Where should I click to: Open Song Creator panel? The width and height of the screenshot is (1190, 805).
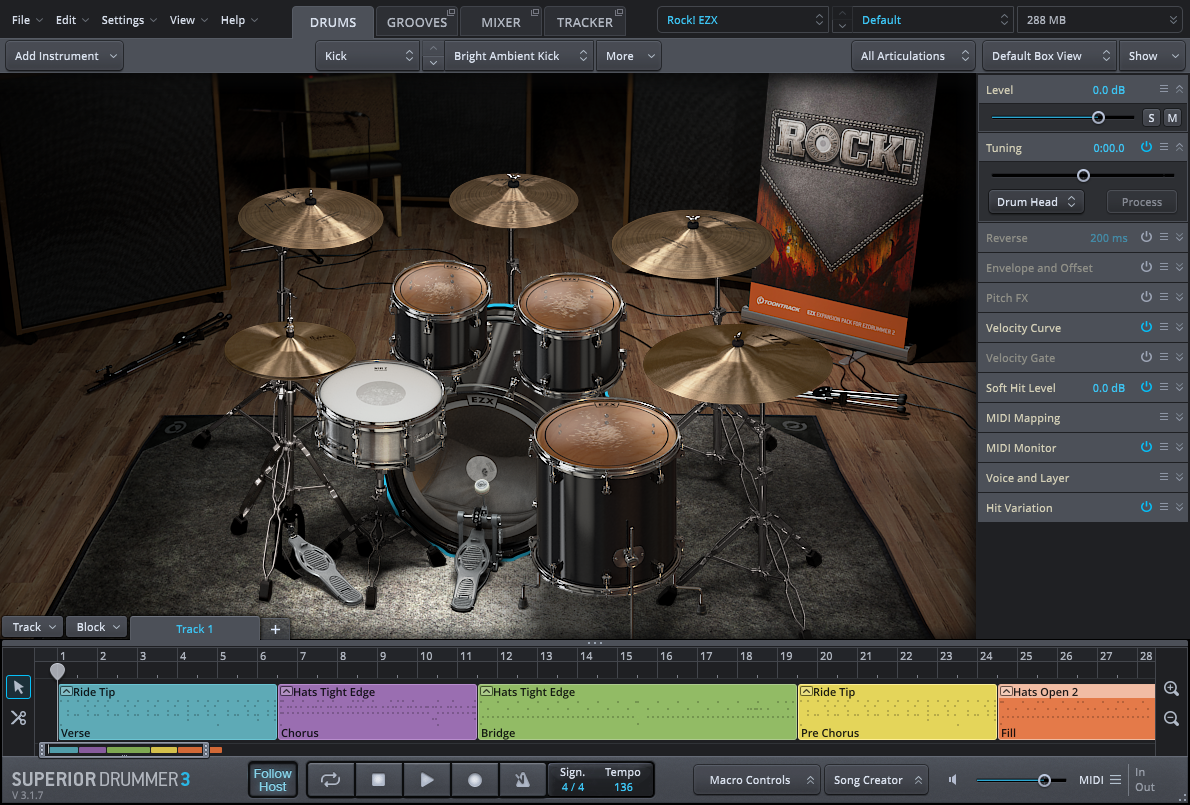[x=875, y=780]
